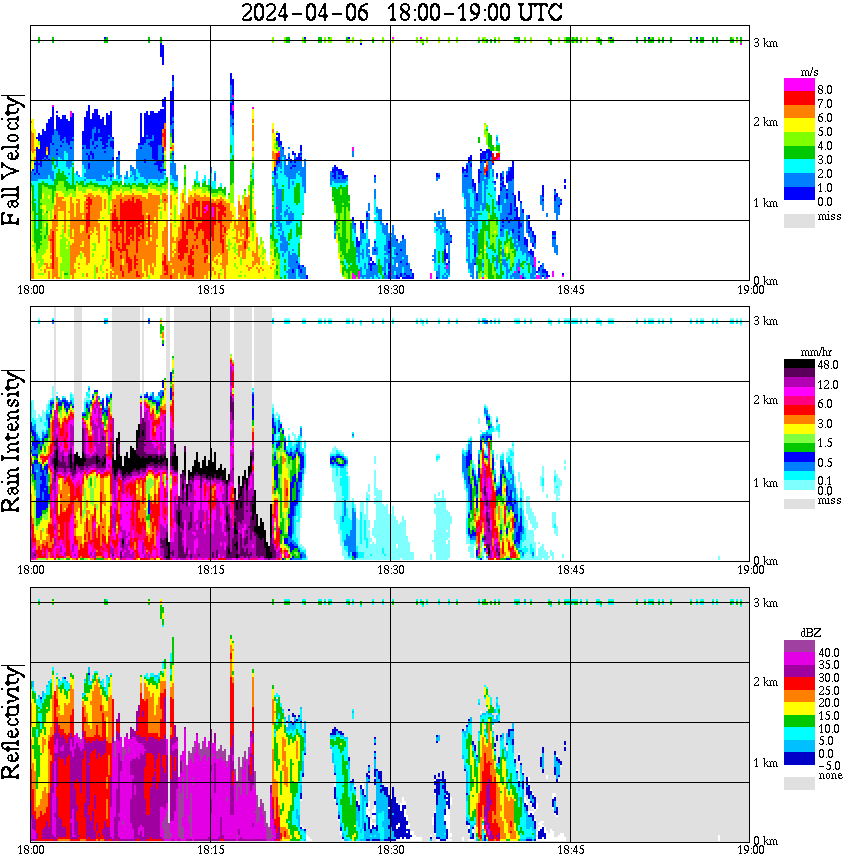Pick the magenta swatch atop the m/s legend

(x=799, y=84)
